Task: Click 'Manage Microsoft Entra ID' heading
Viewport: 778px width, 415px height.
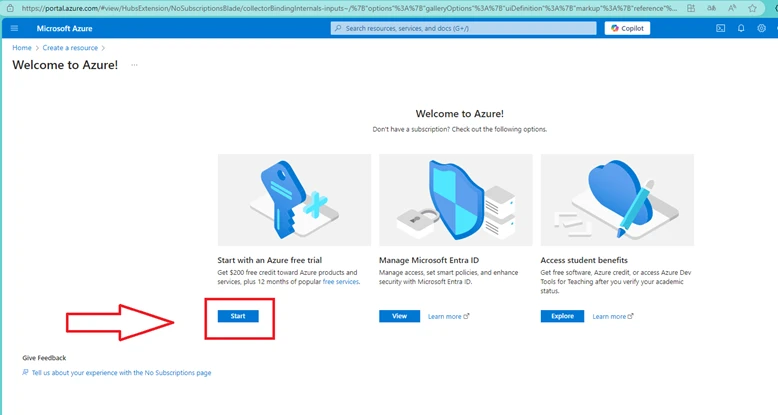Action: coord(429,260)
